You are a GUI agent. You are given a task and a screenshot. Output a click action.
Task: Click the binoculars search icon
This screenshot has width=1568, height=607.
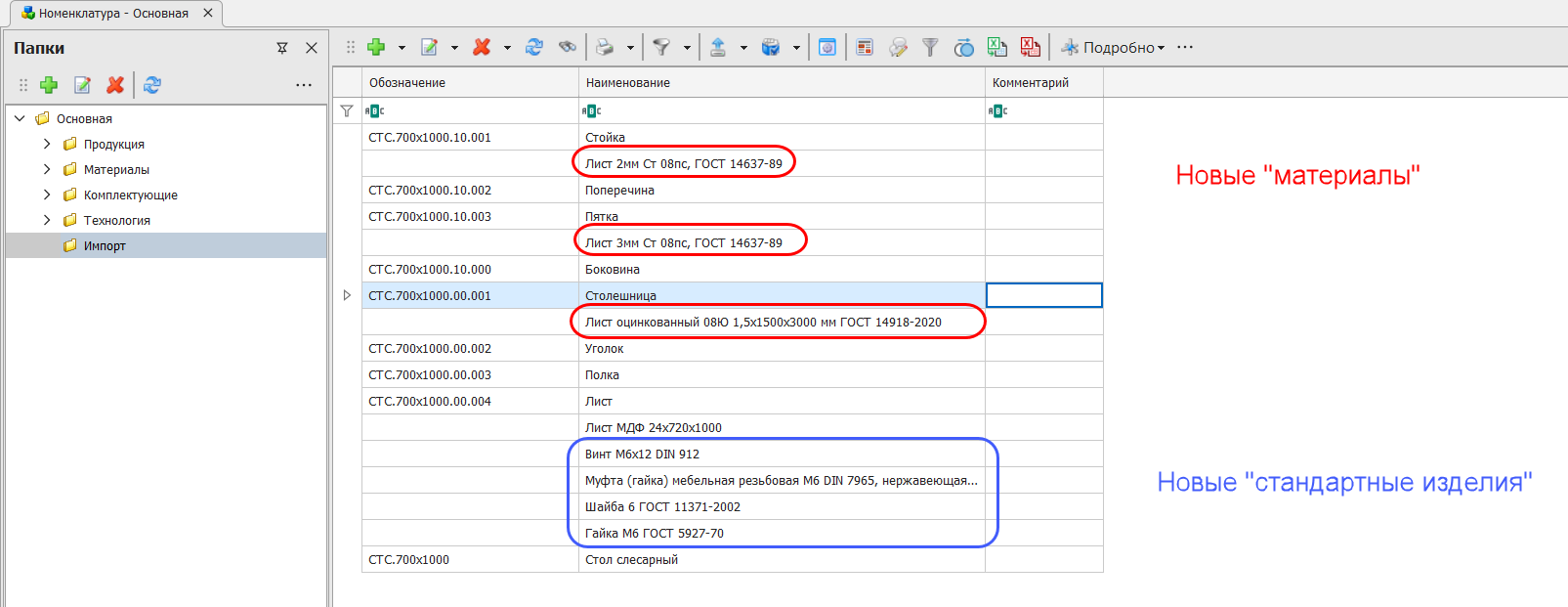pos(567,47)
